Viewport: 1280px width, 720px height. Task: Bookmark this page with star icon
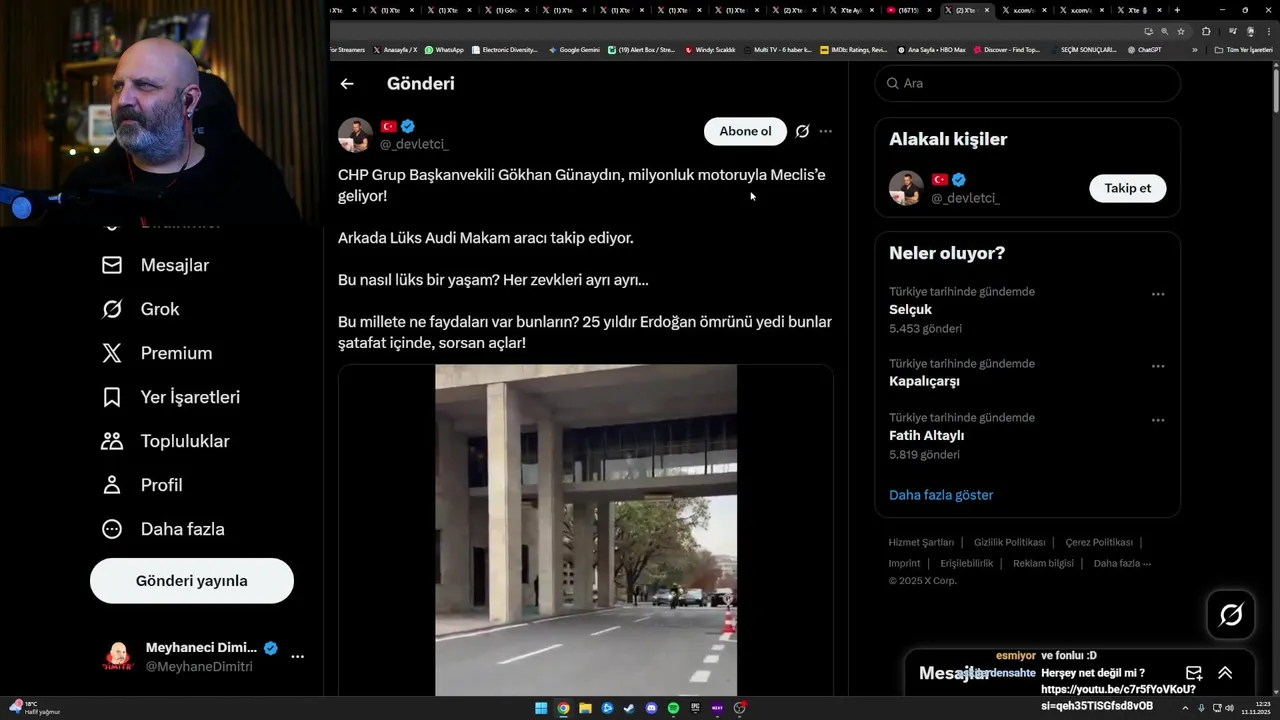(1179, 31)
